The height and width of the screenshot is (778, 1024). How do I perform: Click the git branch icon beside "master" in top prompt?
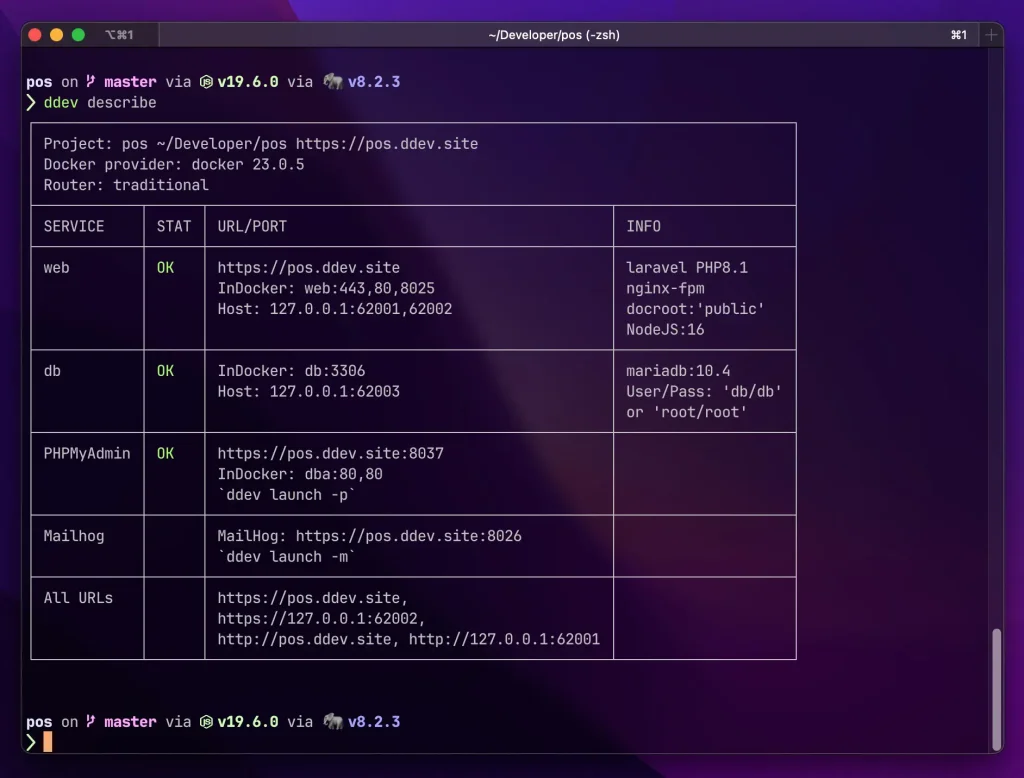91,81
